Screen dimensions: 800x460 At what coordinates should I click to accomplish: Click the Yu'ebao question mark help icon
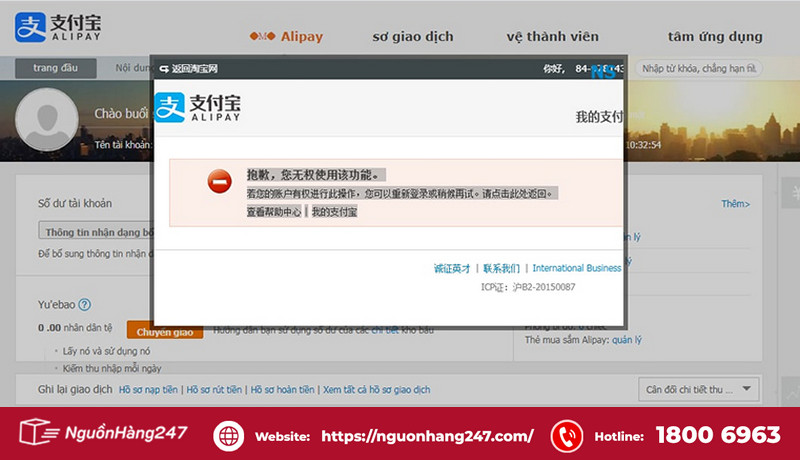[x=85, y=304]
